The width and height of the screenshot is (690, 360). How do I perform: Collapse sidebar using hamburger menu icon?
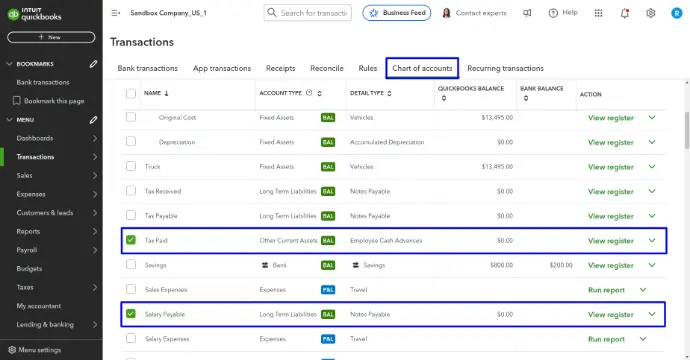(115, 13)
